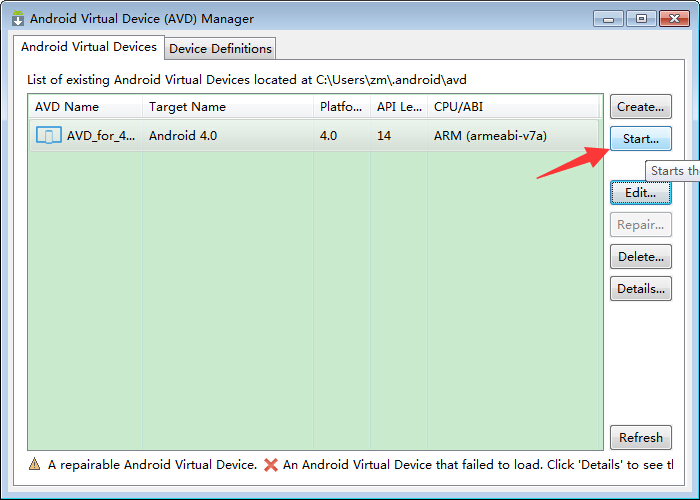
Task: Click the Android 4.0 target cell
Action: click(x=183, y=136)
